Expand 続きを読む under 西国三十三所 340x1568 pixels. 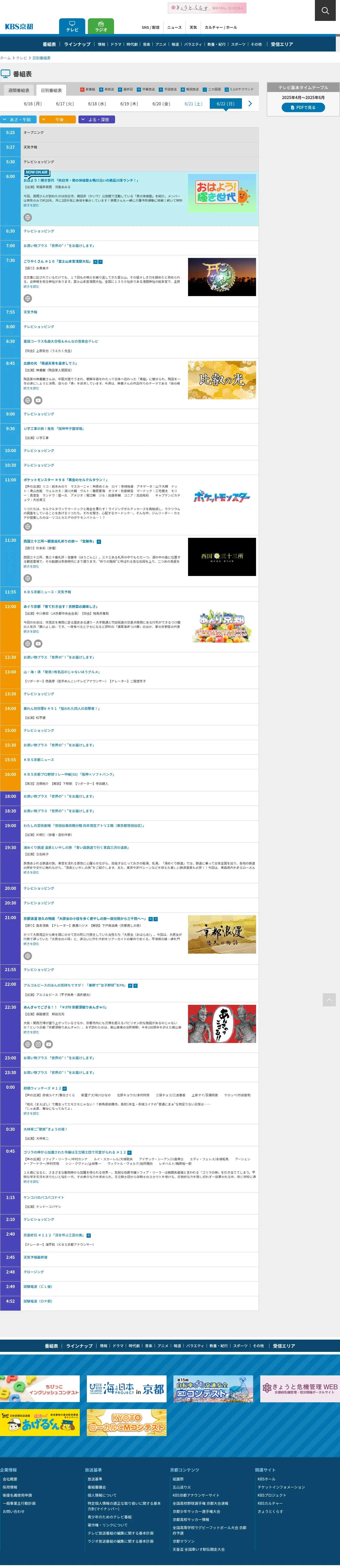pos(31,566)
